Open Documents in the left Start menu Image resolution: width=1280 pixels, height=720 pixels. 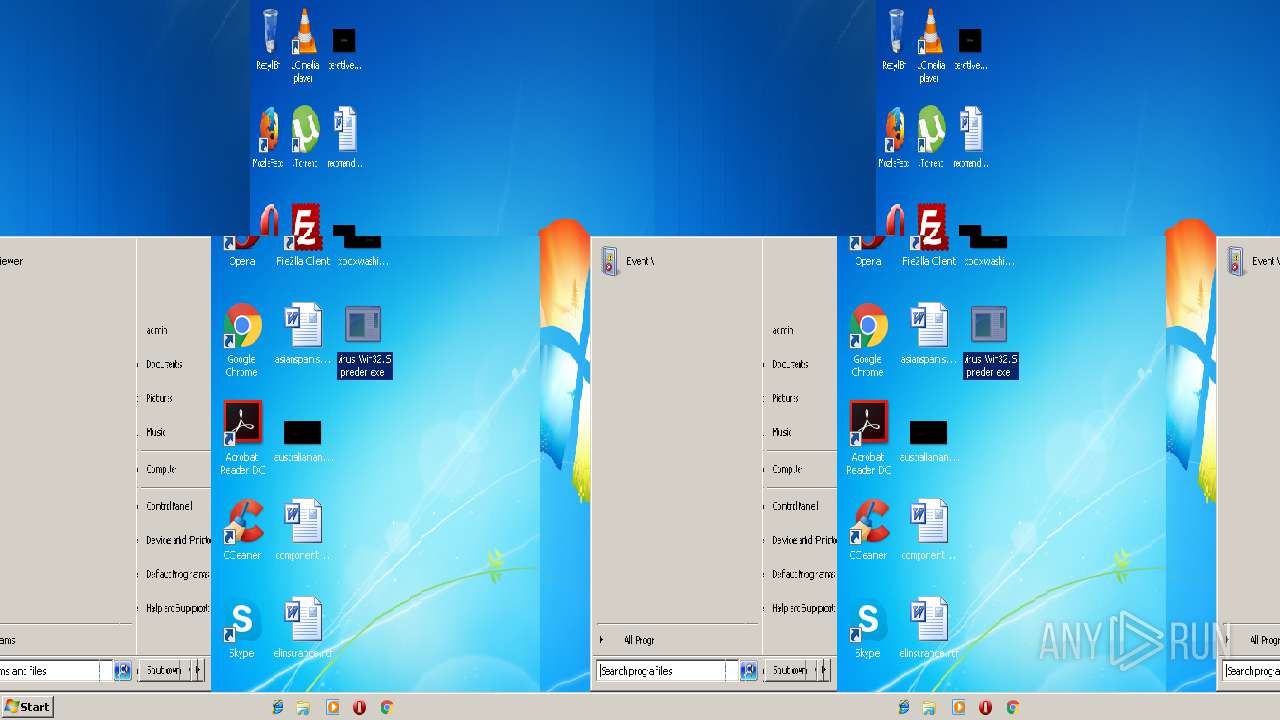[164, 364]
